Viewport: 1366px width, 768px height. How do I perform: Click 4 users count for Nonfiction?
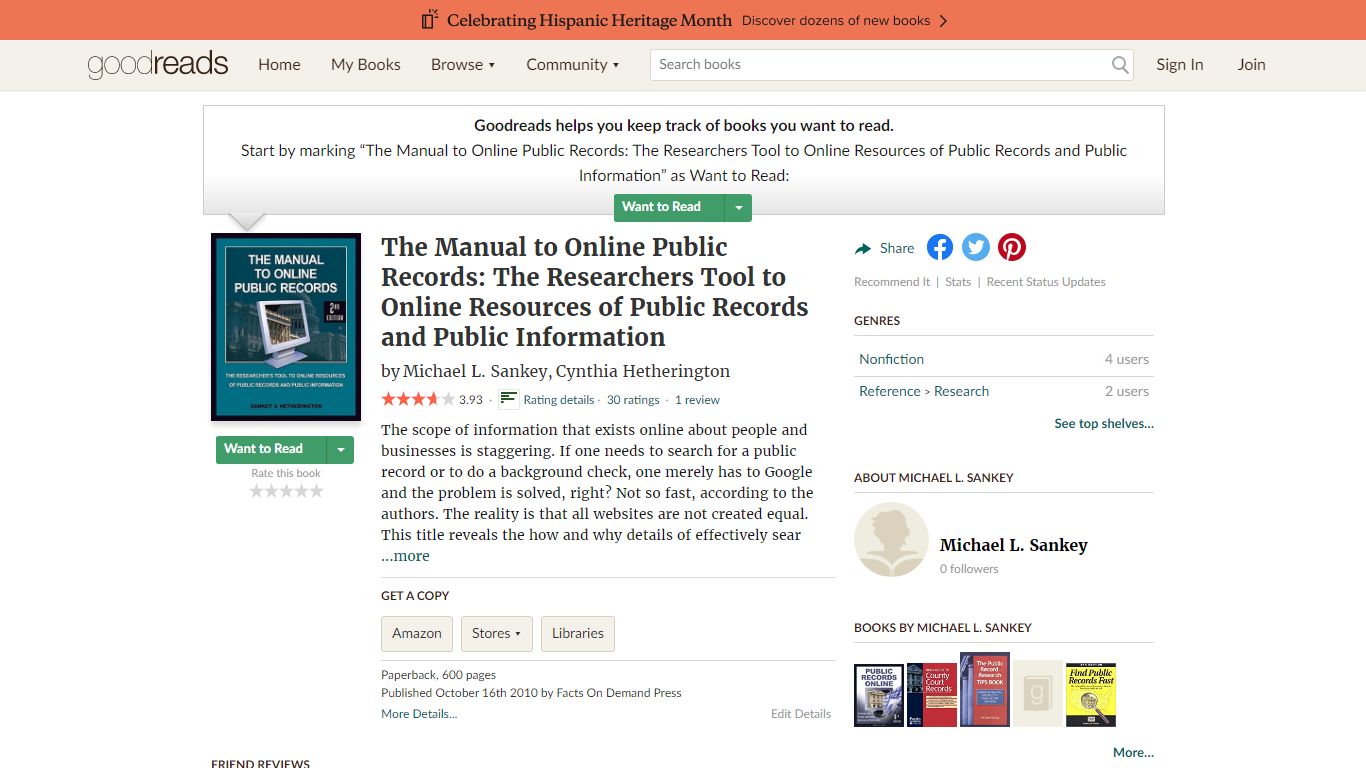(x=1126, y=359)
